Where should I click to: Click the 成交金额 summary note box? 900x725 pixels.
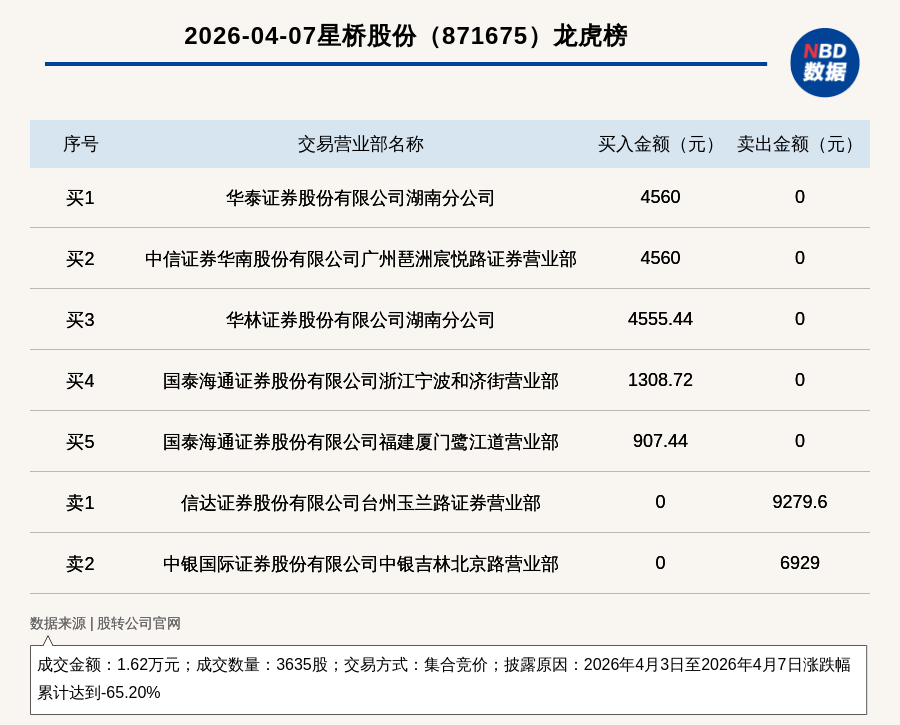448,679
